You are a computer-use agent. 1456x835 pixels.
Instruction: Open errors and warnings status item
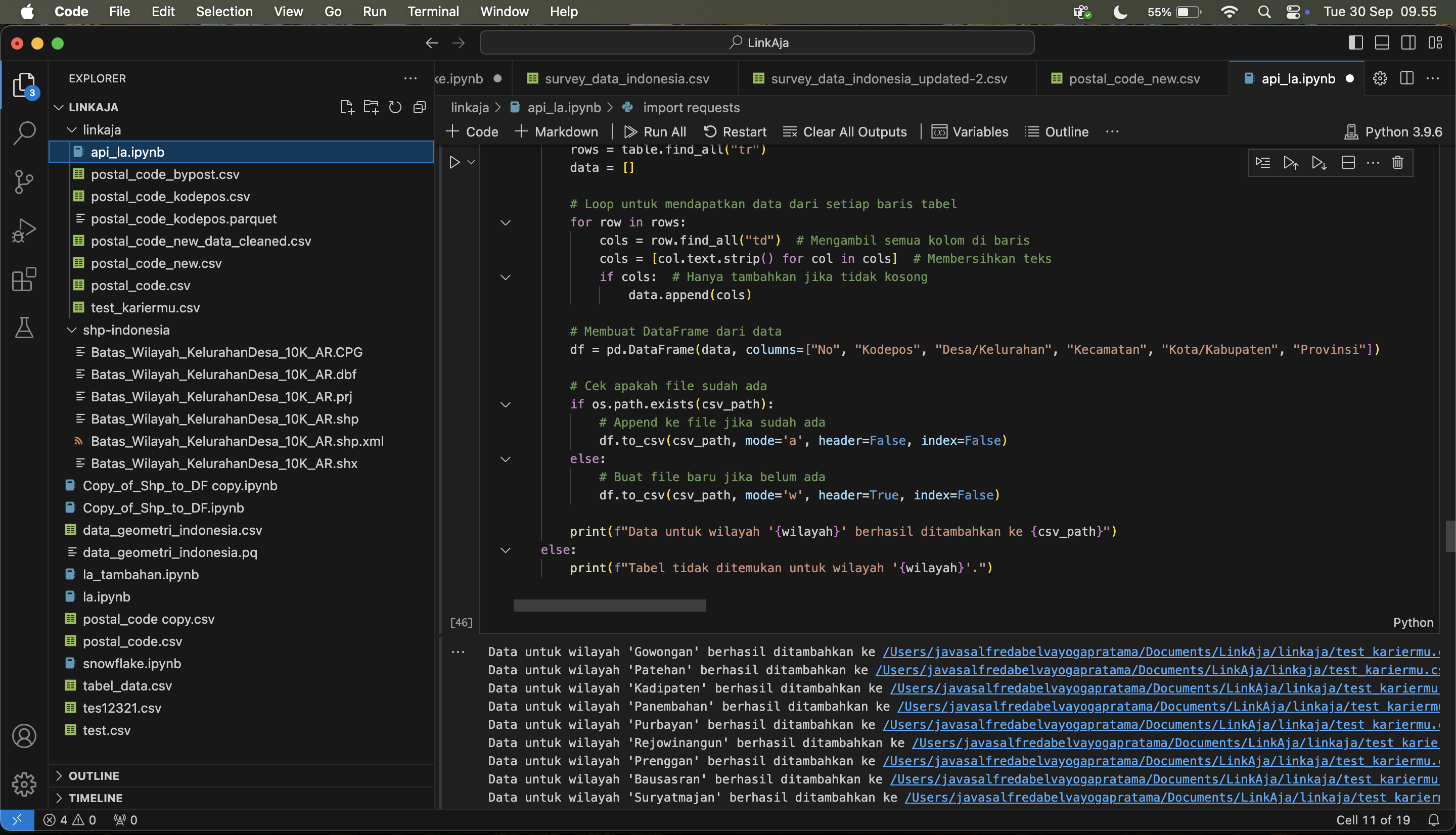70,820
